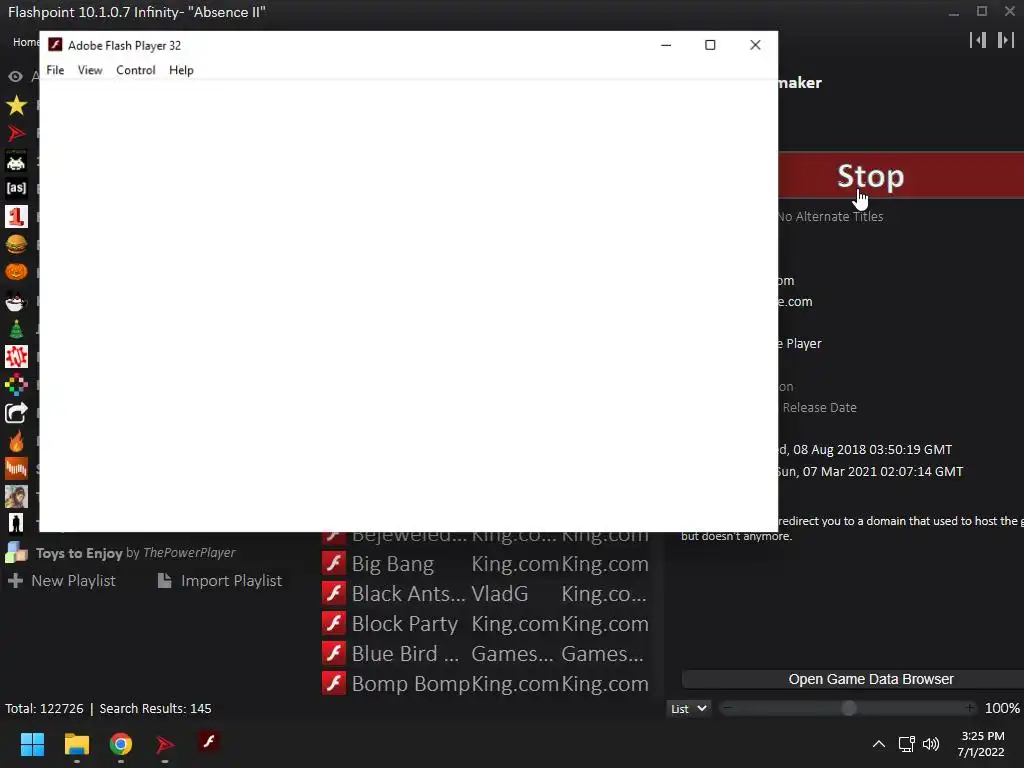Click the Flash icon beside Bomp Bomp

tap(334, 683)
